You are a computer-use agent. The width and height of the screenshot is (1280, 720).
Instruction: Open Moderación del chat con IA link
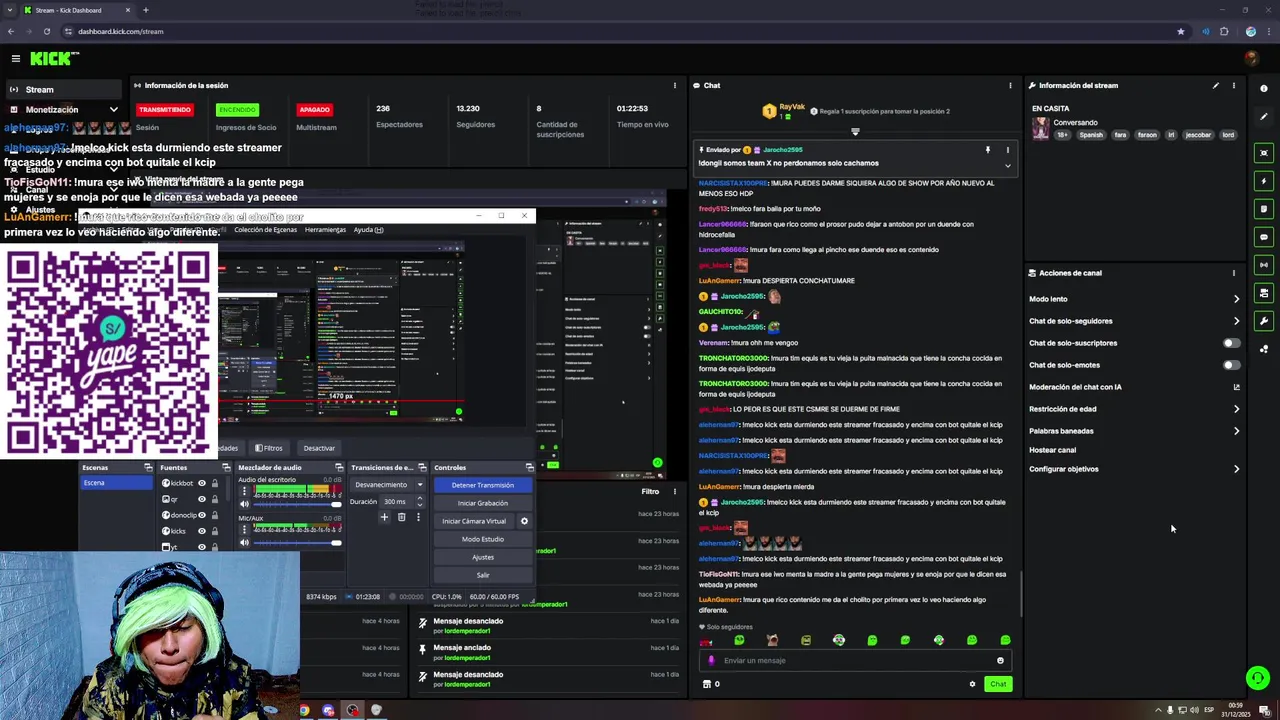coord(1134,387)
